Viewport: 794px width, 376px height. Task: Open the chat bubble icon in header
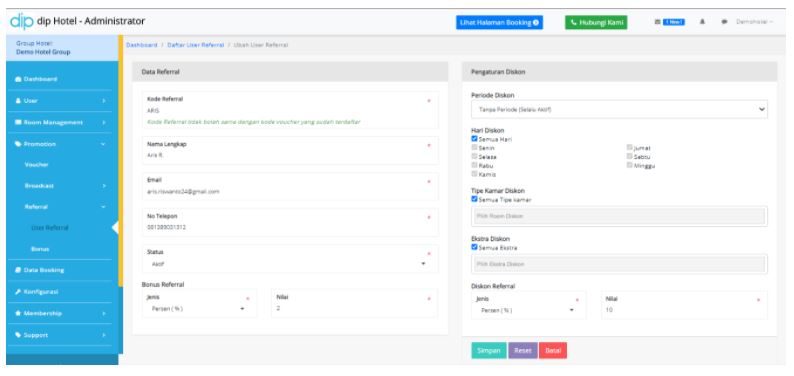(725, 22)
